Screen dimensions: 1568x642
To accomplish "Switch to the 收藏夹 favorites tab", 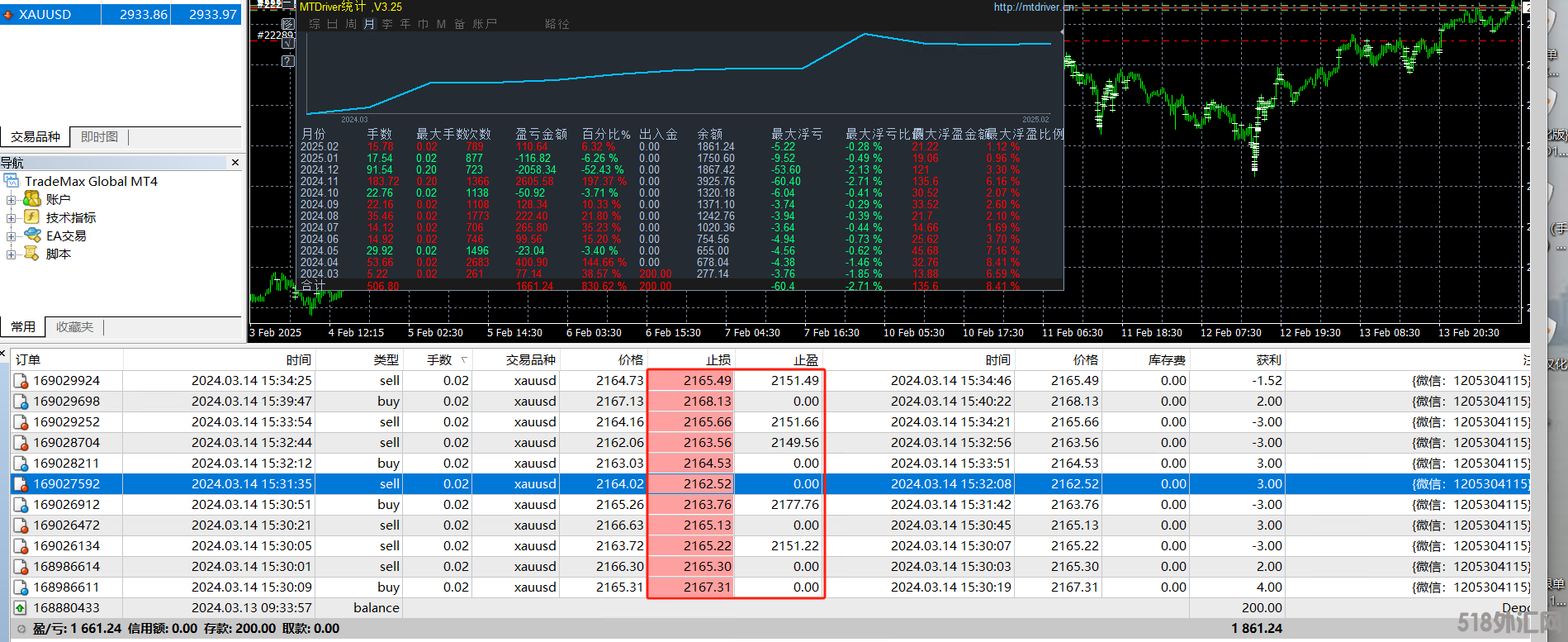I will tap(74, 327).
